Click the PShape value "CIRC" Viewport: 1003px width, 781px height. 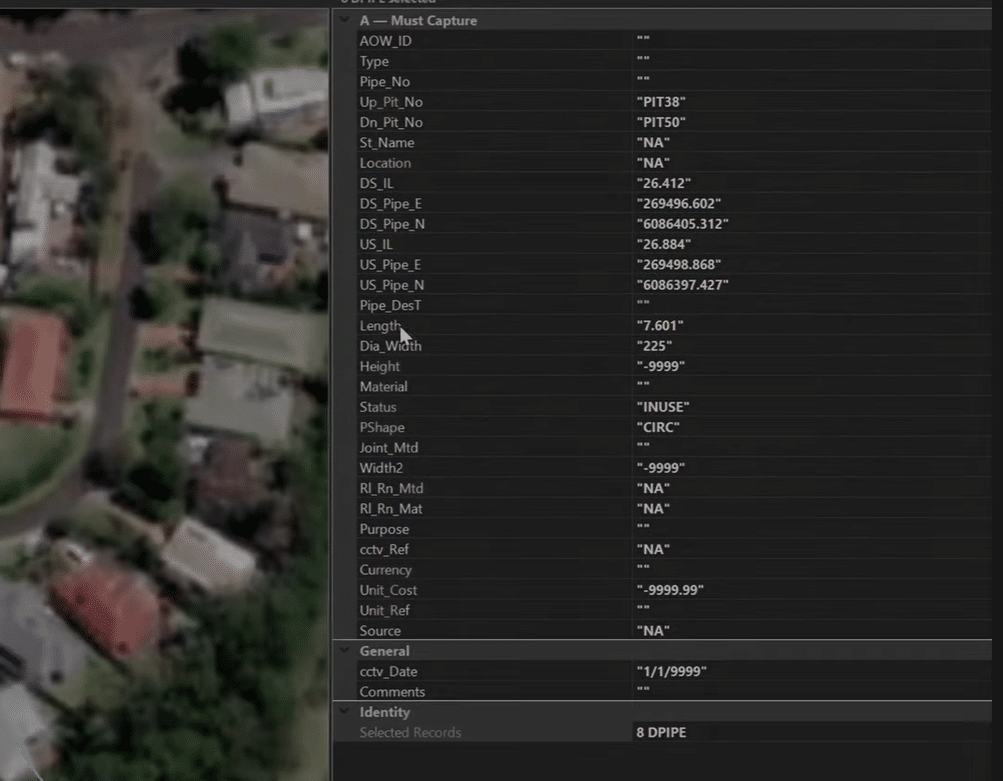click(x=658, y=427)
